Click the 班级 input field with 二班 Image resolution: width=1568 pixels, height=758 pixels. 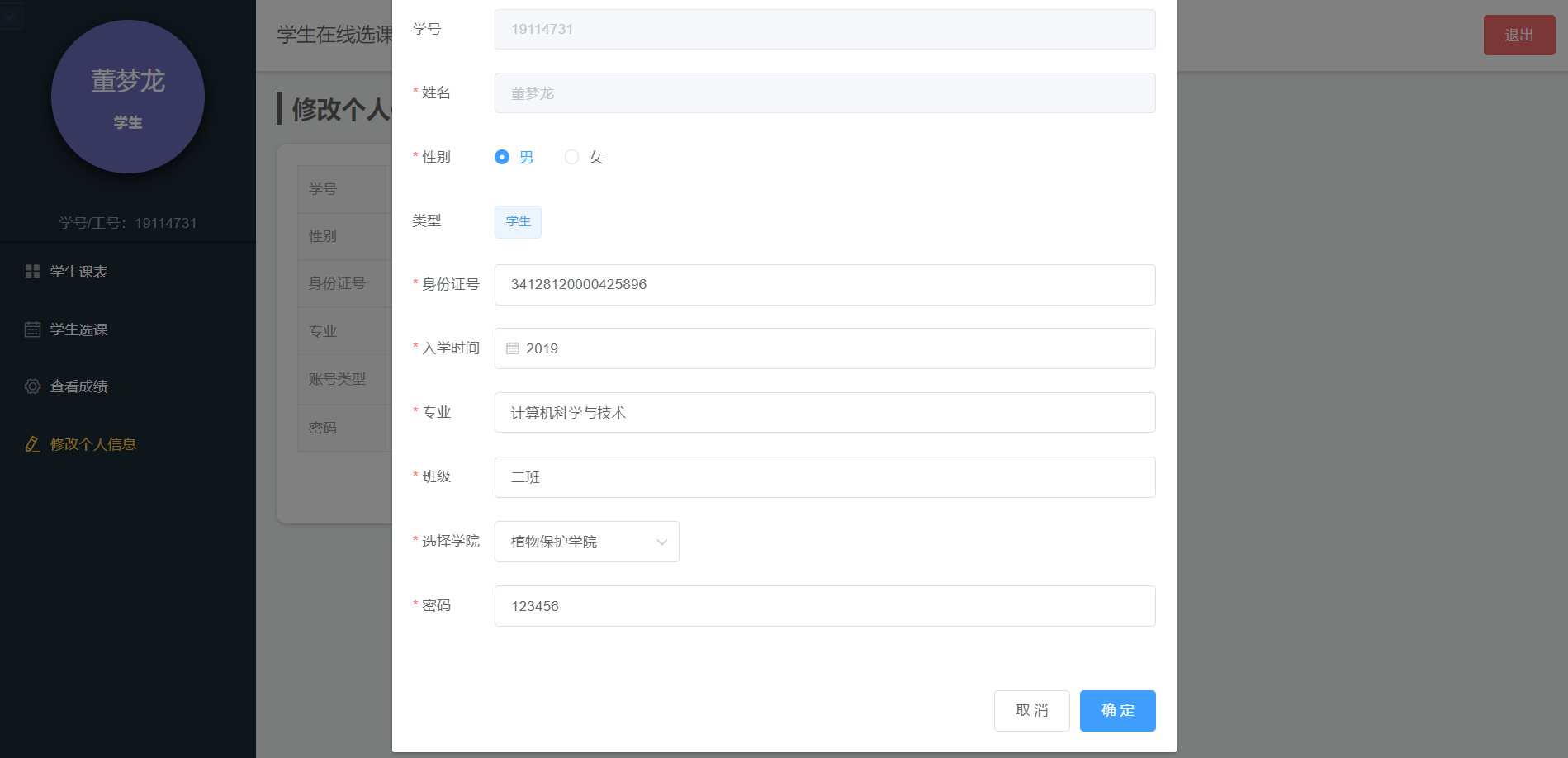[825, 477]
